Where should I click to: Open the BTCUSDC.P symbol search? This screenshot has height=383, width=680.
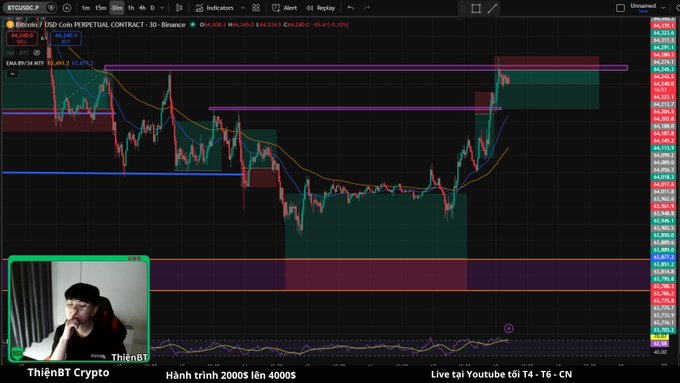[23, 8]
